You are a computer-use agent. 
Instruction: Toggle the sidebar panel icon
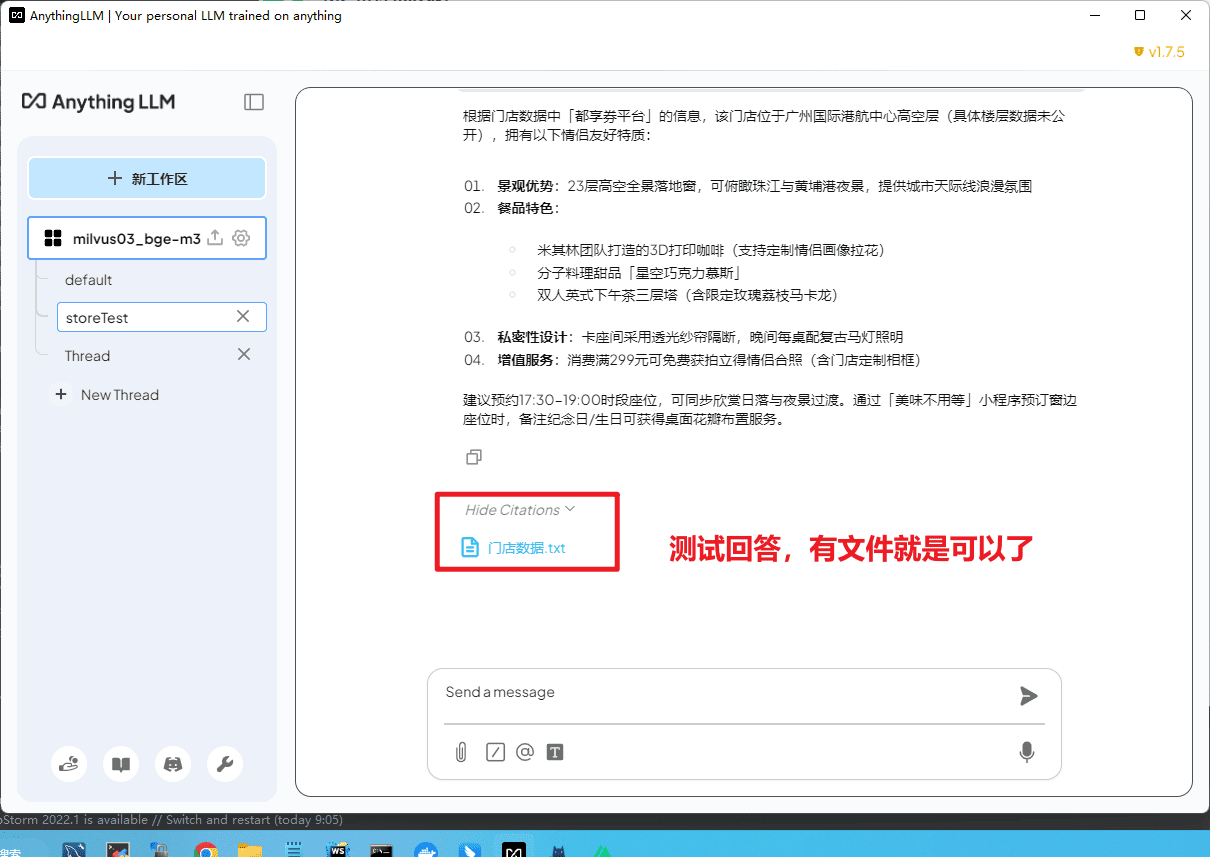(x=254, y=102)
